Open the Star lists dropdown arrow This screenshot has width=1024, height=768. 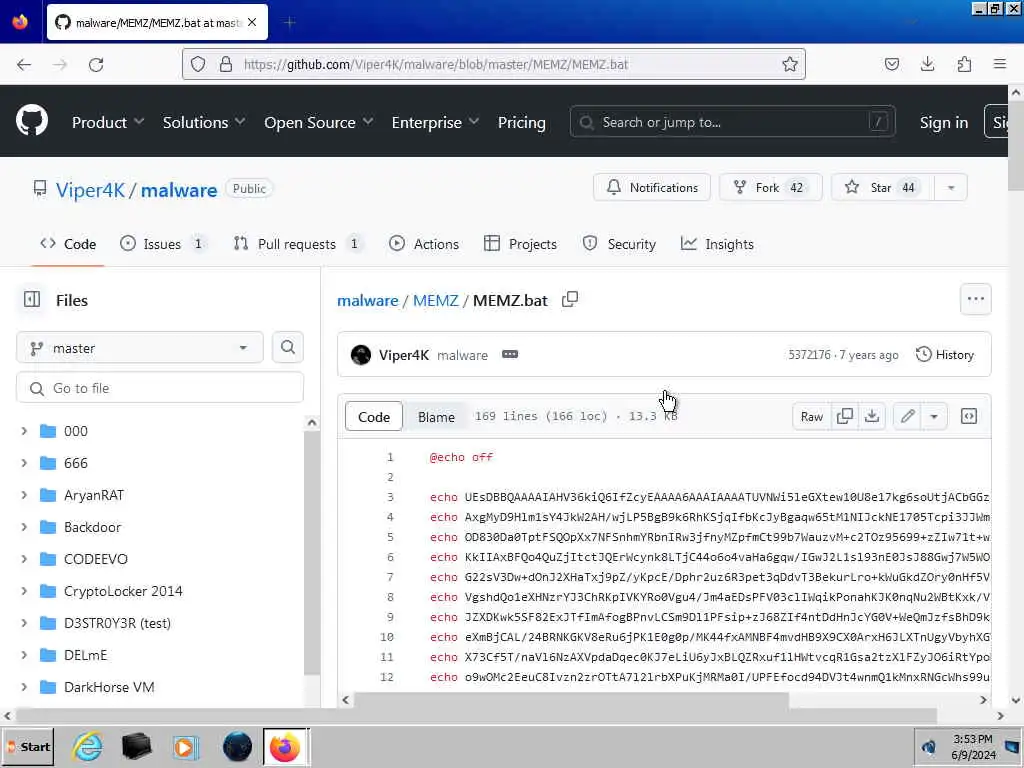(951, 188)
